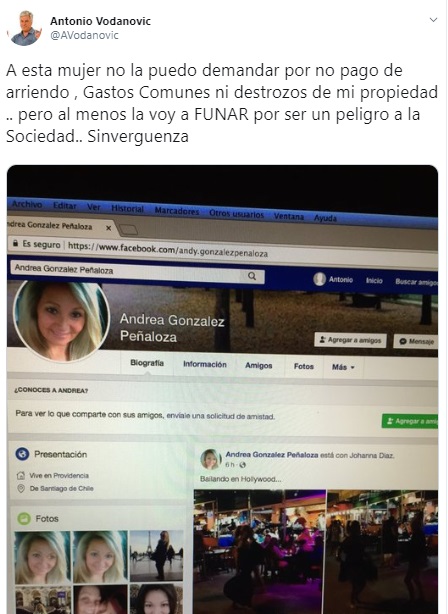
Task: Close the browser tab with X
Action: [109, 228]
